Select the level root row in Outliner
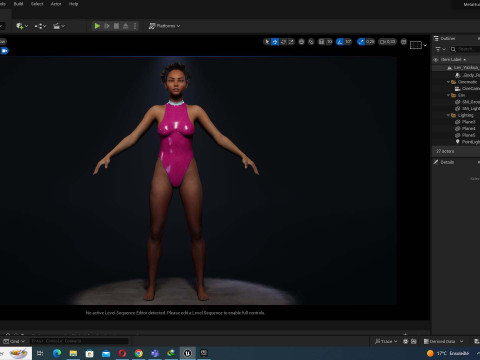 coord(456,68)
